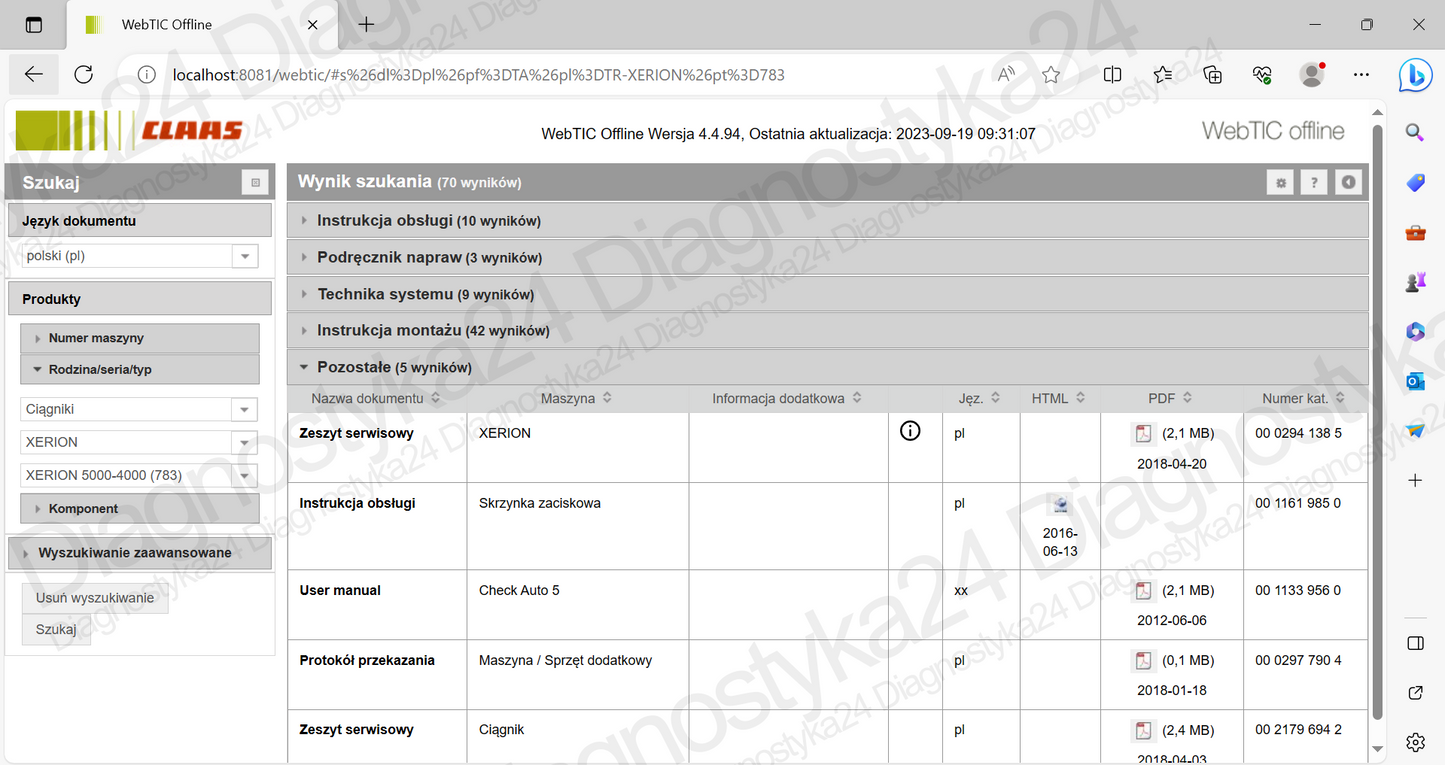Click the page vertical scrollbar thumb
Viewport: 1445px width, 765px height.
click(x=1377, y=420)
